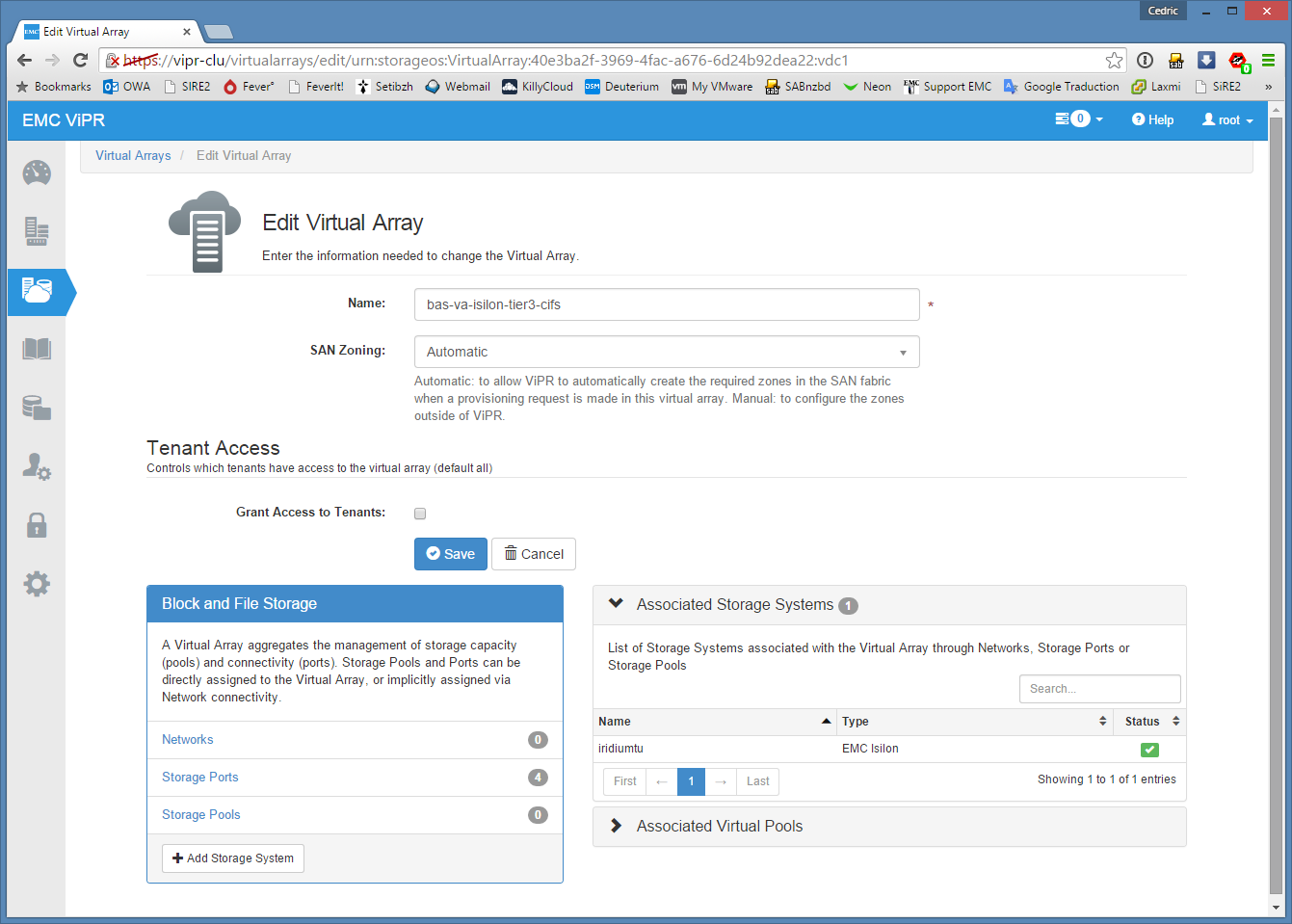Click the circled info extension icon
The image size is (1292, 924).
click(1145, 60)
